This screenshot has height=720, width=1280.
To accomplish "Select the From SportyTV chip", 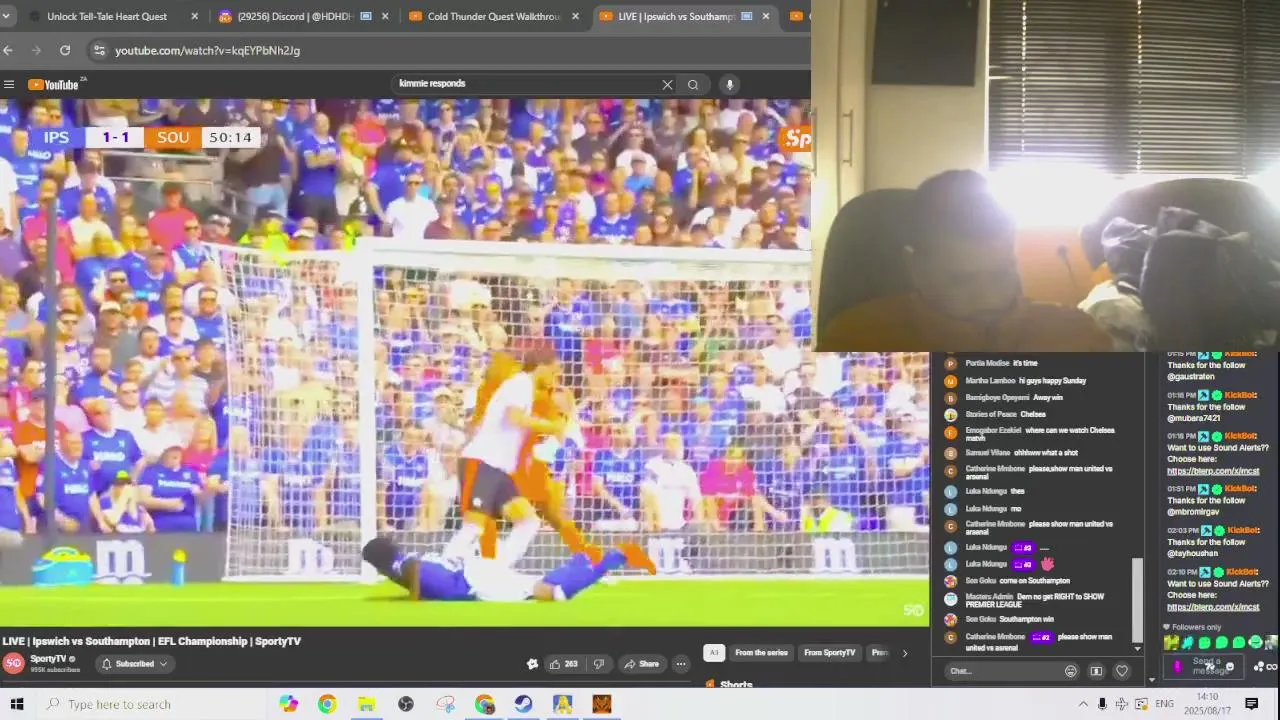I will (830, 653).
